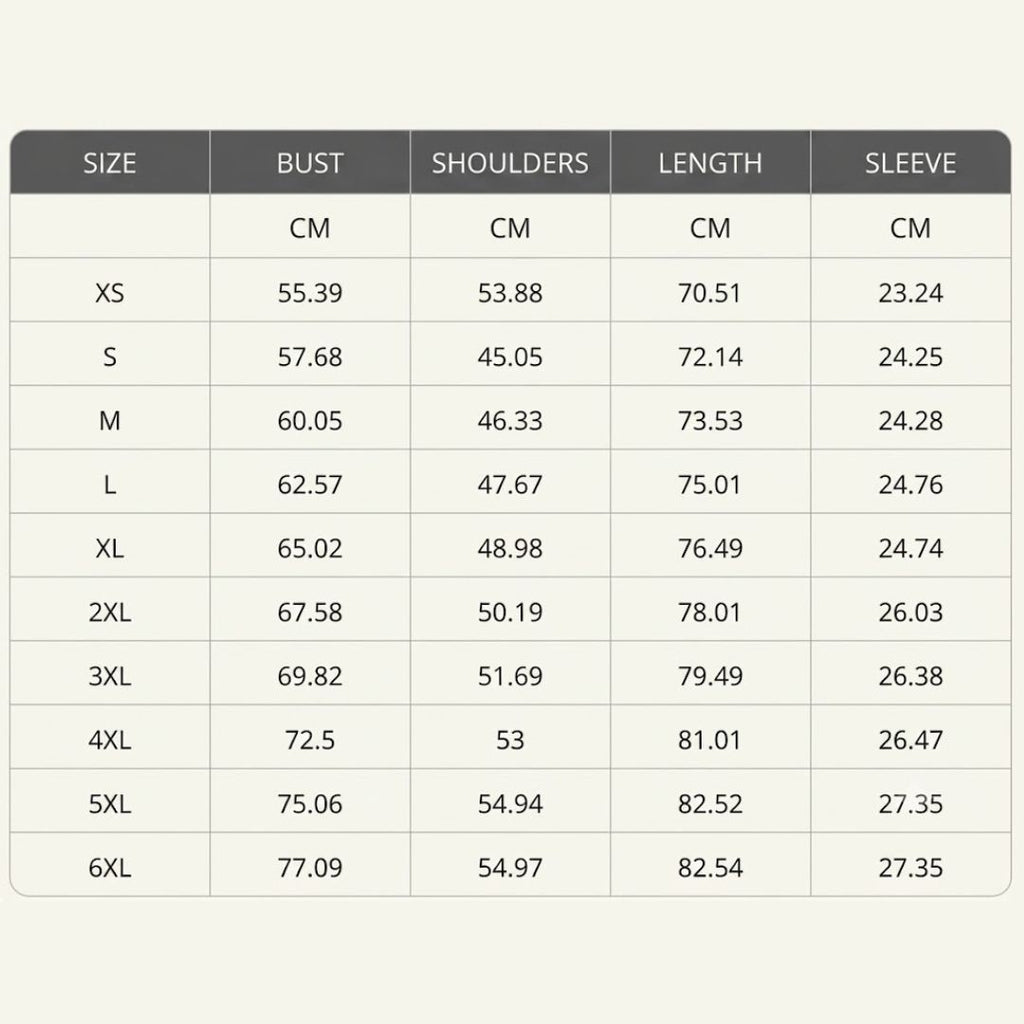
Task: Select the 2XL size label
Action: click(x=110, y=612)
